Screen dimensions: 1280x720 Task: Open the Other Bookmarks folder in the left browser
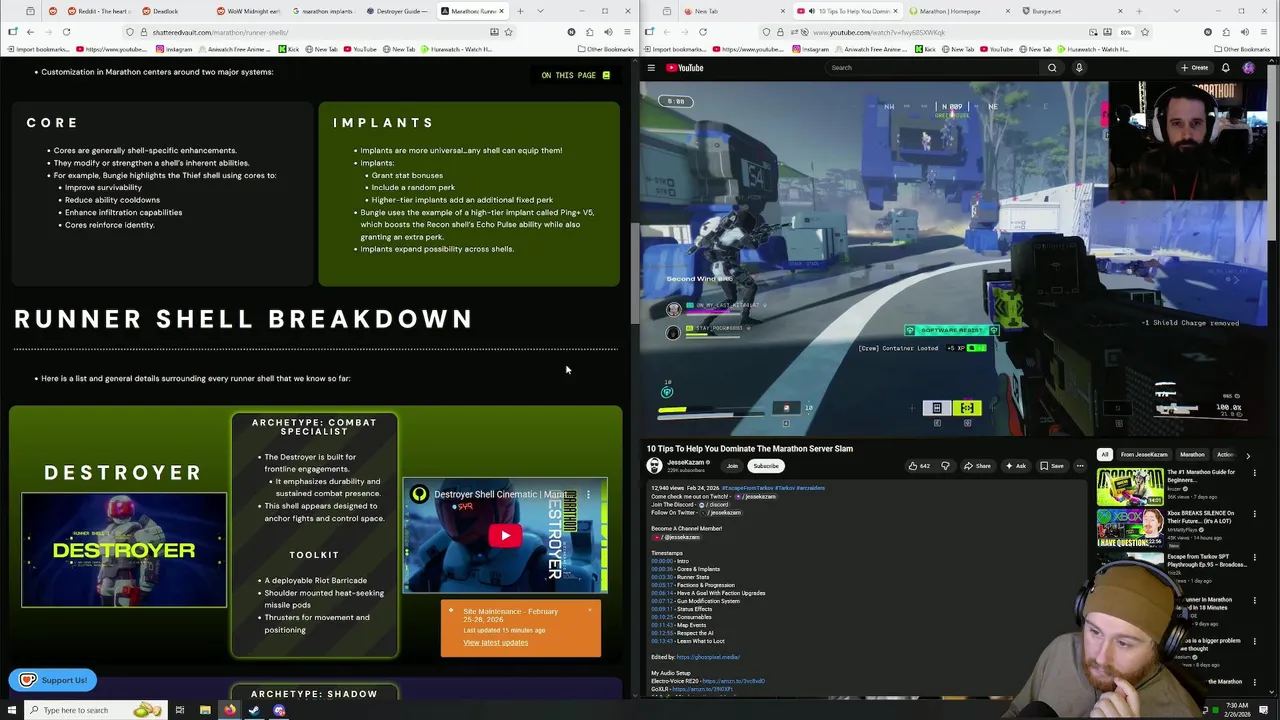(x=605, y=49)
